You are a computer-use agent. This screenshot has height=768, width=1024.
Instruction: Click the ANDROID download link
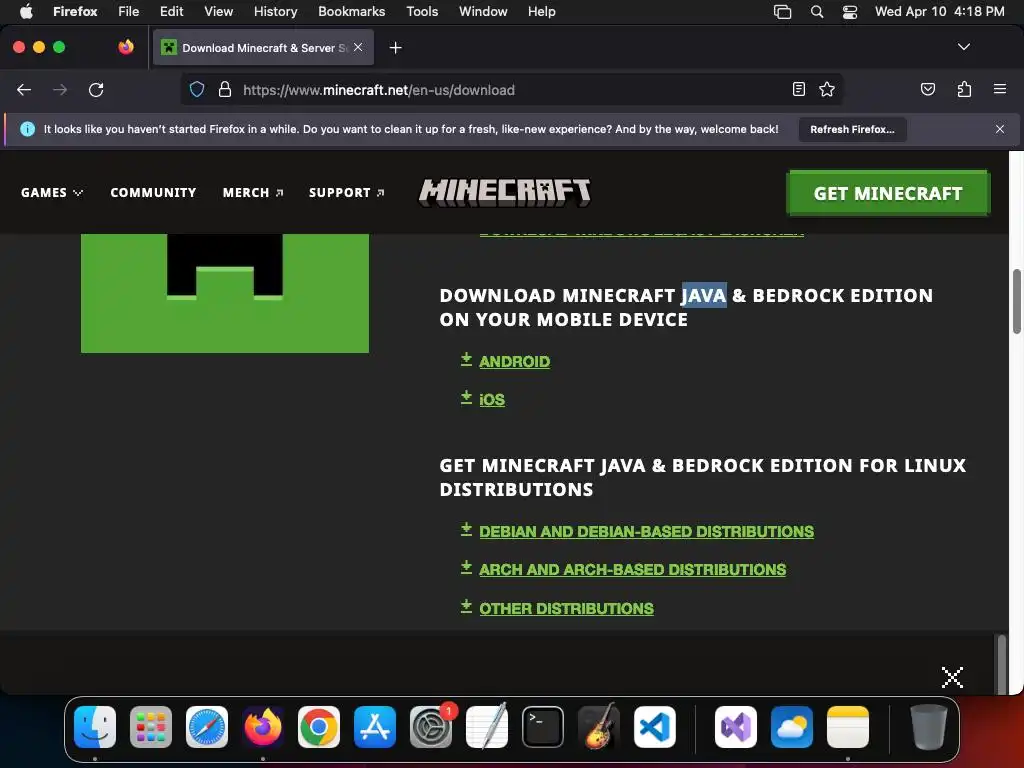pos(515,362)
